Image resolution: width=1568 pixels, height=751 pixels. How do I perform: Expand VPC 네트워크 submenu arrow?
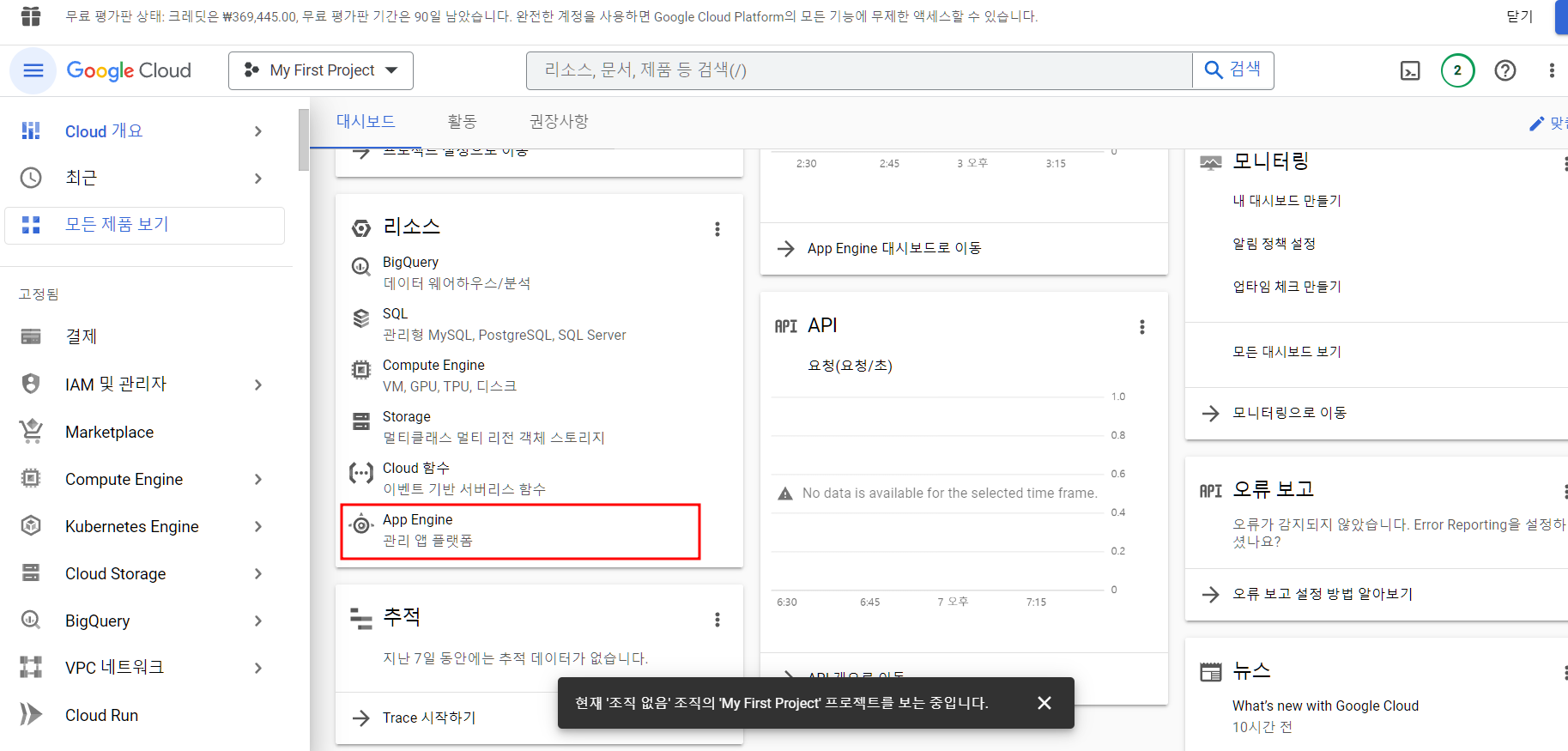pyautogui.click(x=258, y=668)
